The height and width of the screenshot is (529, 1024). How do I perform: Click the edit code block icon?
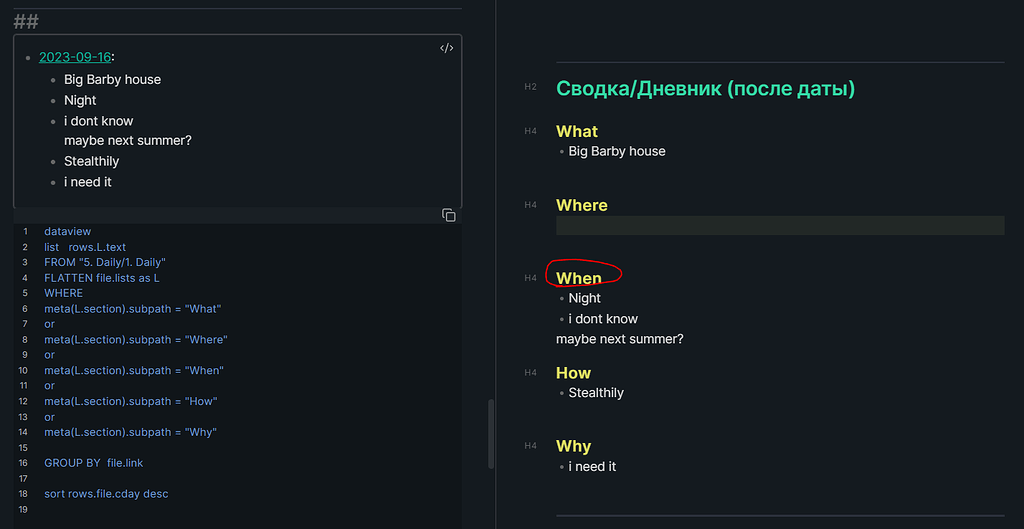click(x=446, y=48)
